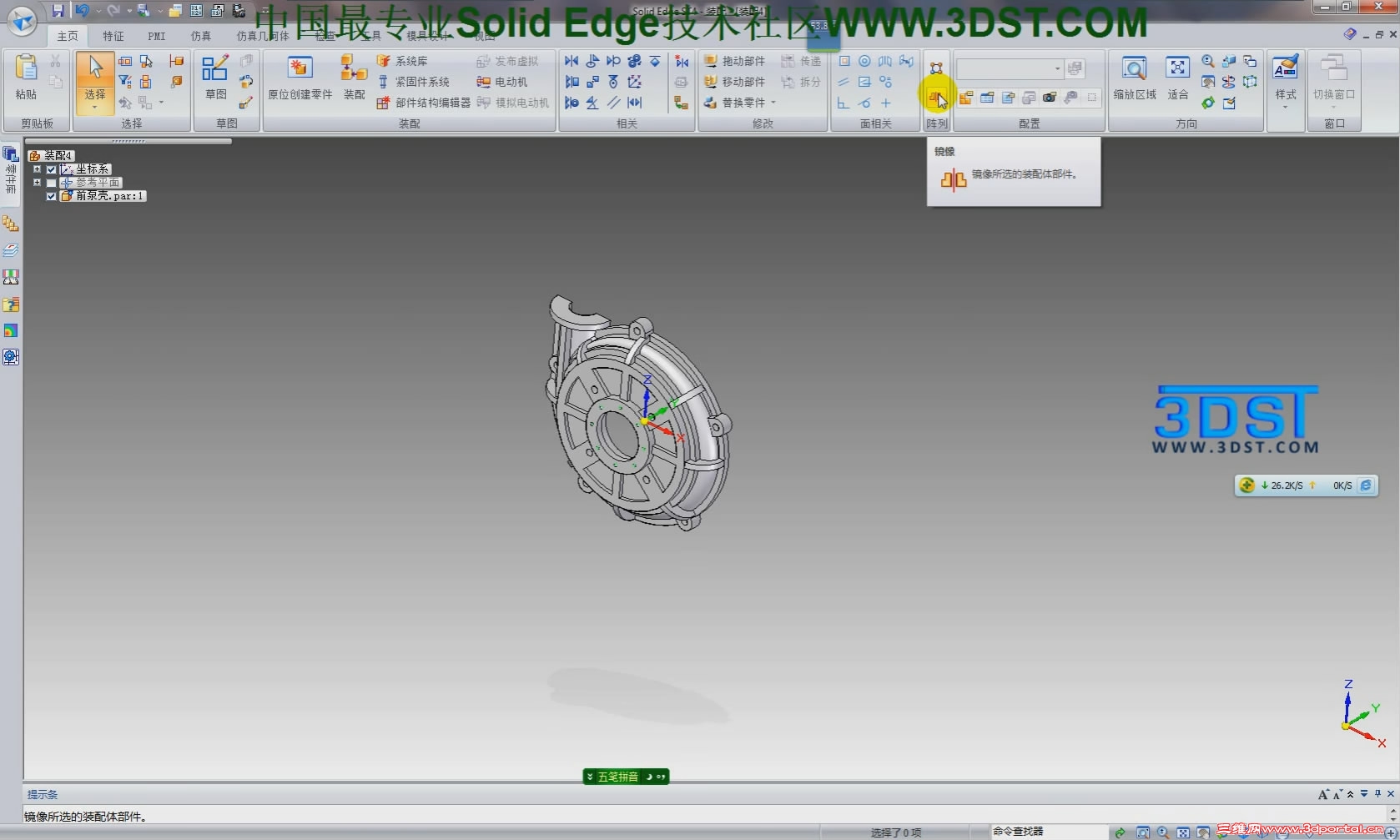Open the 替换零件 replace part dropdown
Viewport: 1400px width, 840px height.
pos(772,102)
